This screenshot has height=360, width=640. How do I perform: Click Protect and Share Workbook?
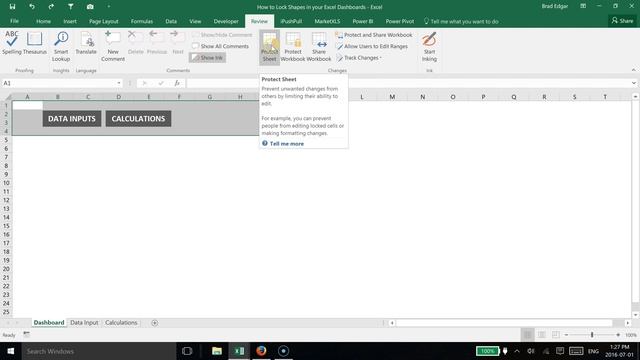[x=374, y=35]
